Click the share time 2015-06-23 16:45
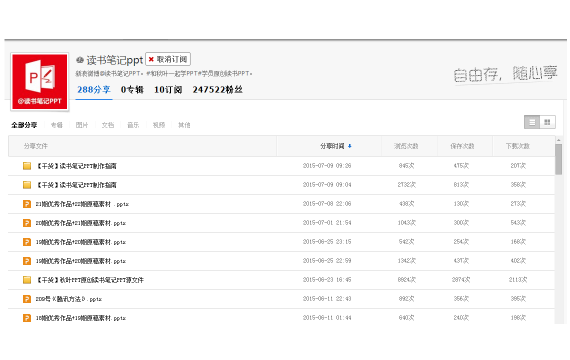This screenshot has height=360, width=570. click(x=327, y=280)
